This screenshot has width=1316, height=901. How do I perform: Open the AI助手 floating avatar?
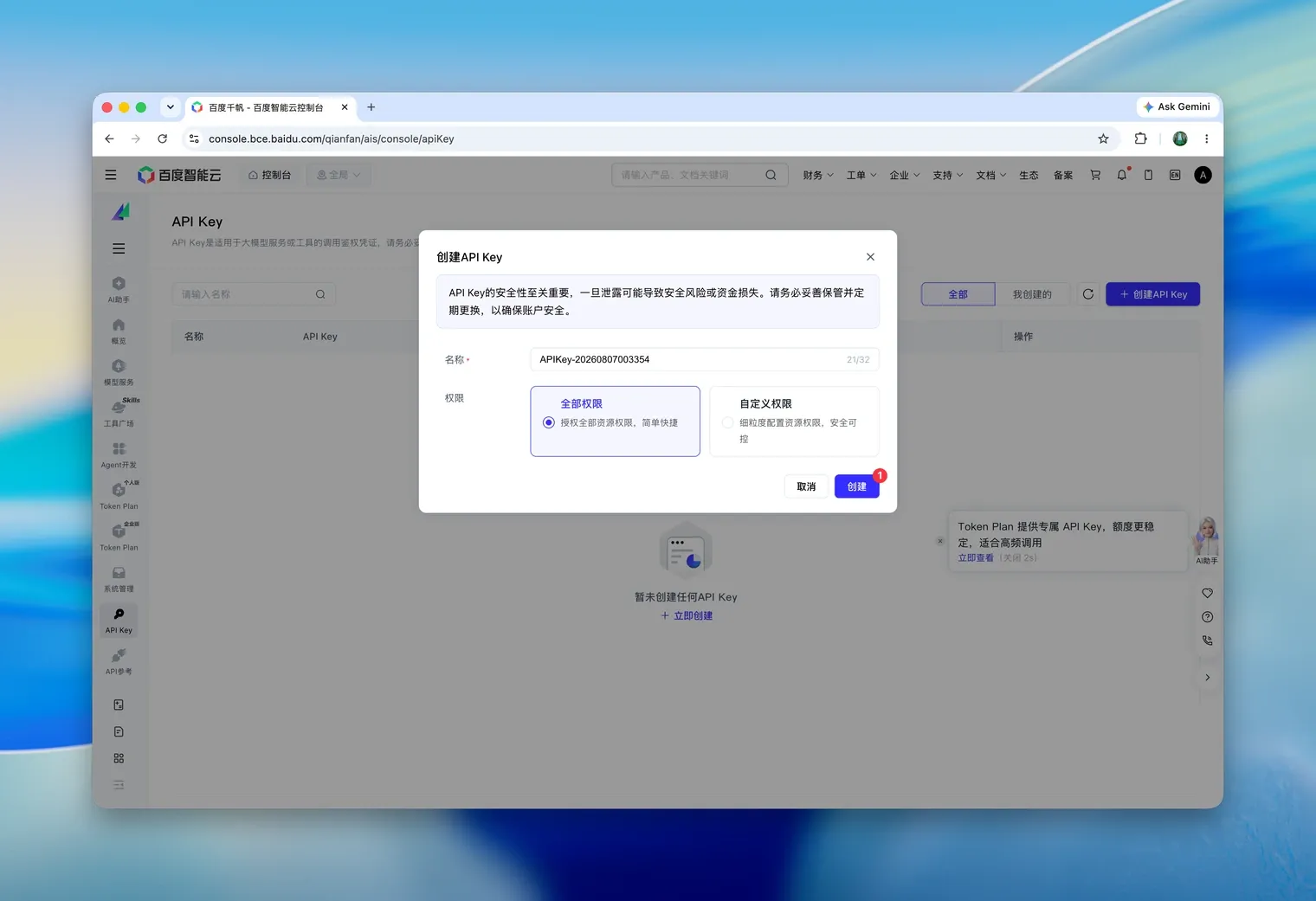(1207, 540)
